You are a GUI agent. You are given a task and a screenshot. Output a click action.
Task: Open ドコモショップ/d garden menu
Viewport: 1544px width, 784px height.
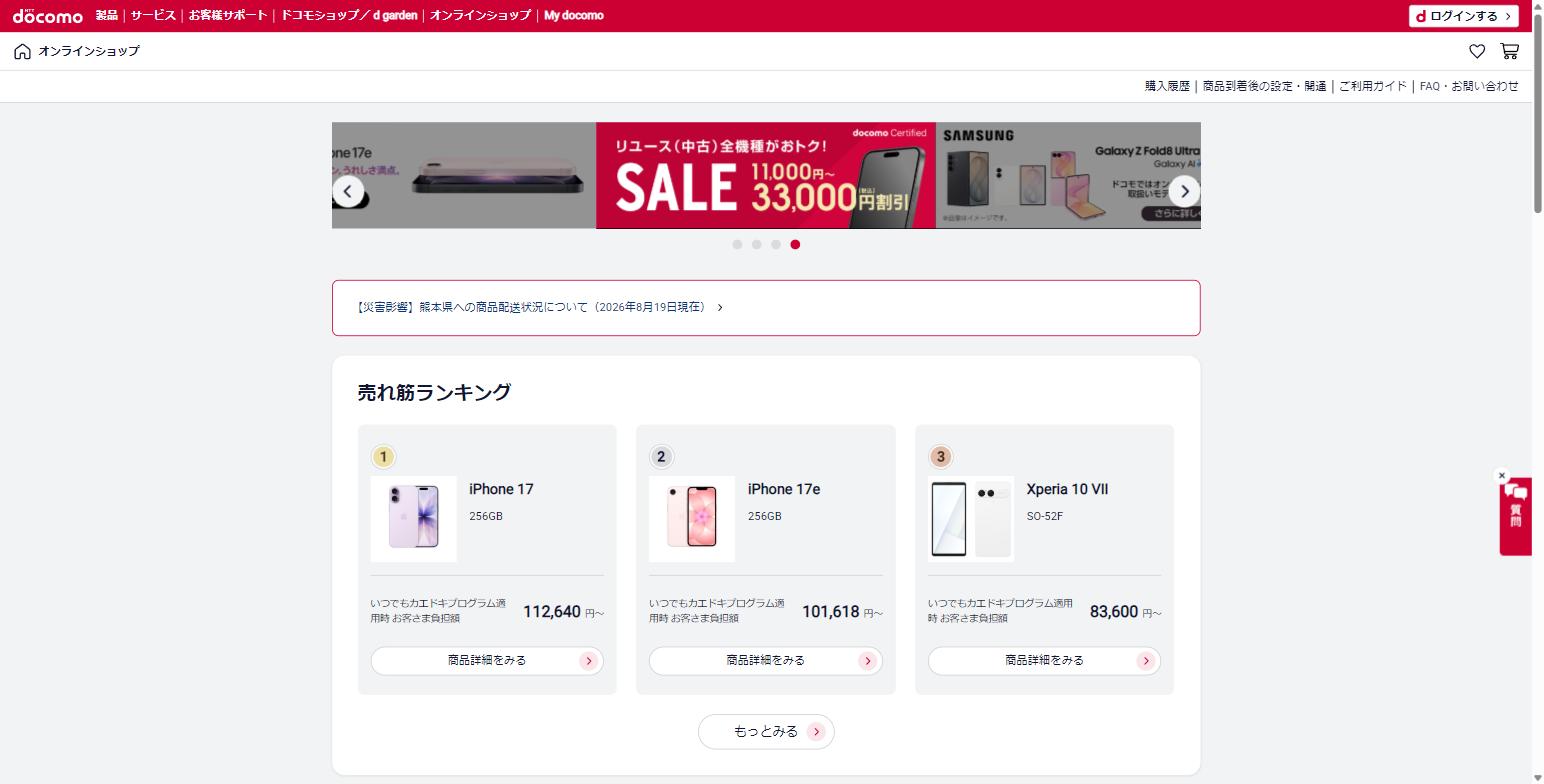click(349, 16)
